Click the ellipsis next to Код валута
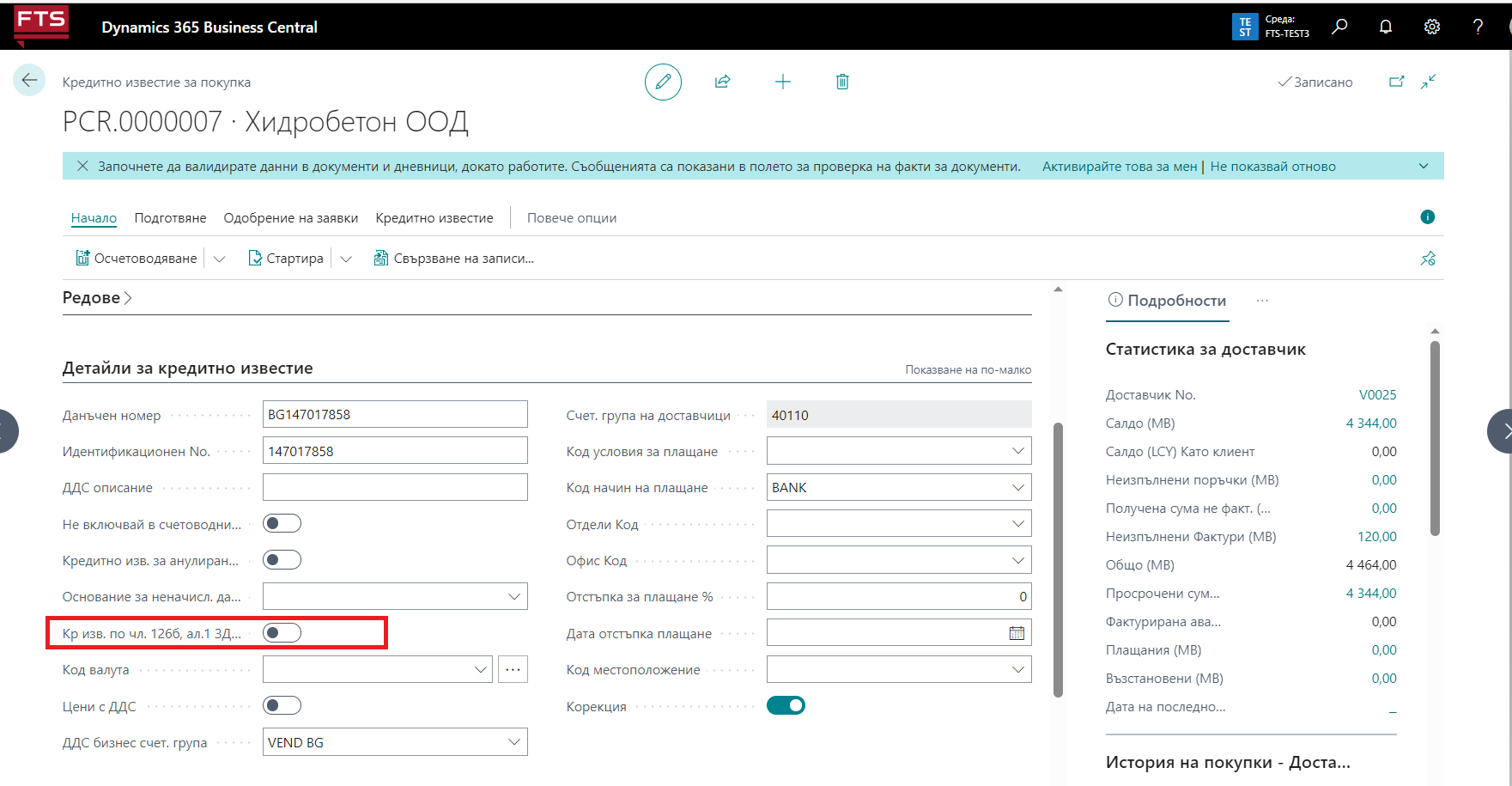The height and width of the screenshot is (786, 1512). click(x=513, y=669)
